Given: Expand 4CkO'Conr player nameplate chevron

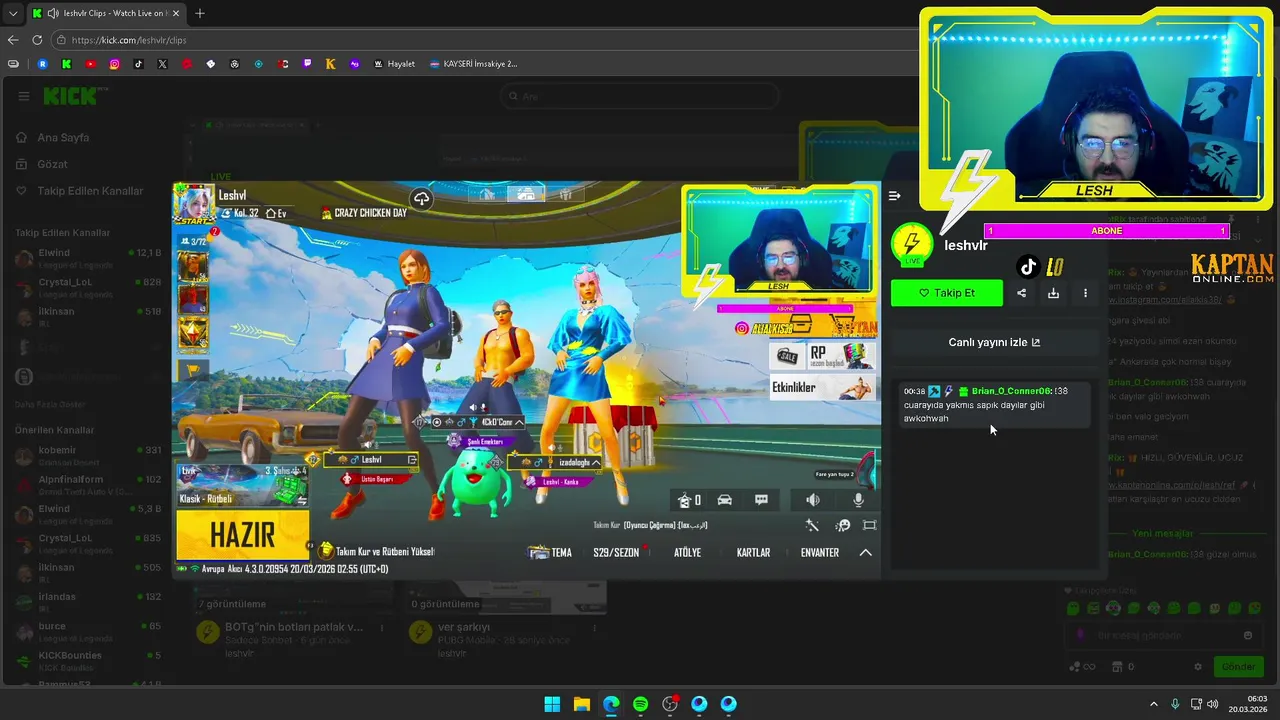Looking at the screenshot, I should pyautogui.click(x=519, y=422).
